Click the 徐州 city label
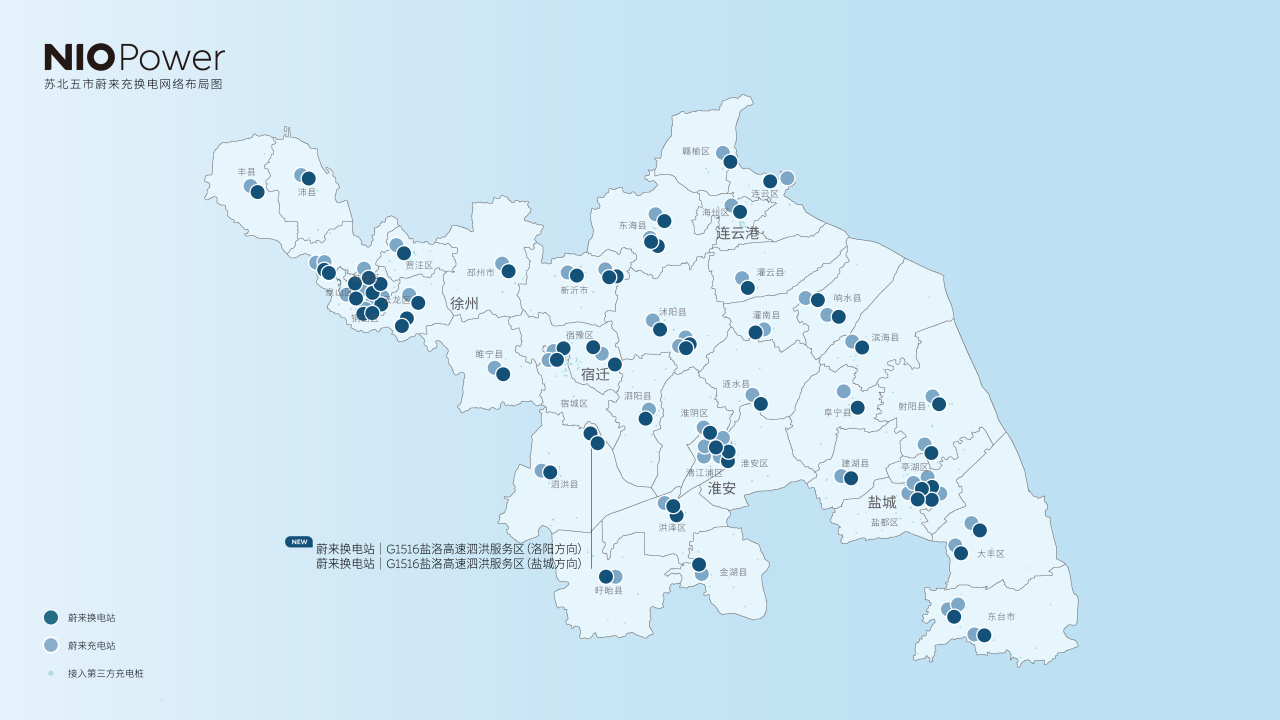Viewport: 1280px width, 720px height. click(x=464, y=303)
